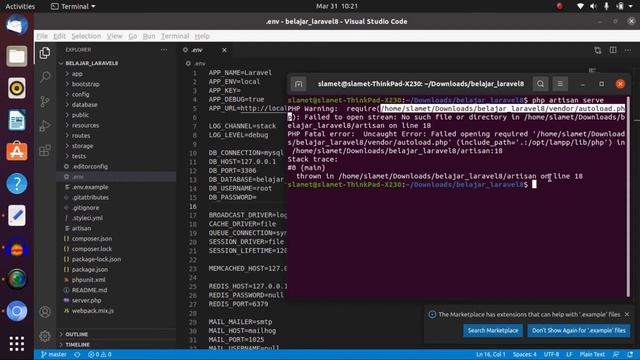The width and height of the screenshot is (640, 360).
Task: Open the Terminal menu in VS Code
Action: click(175, 36)
